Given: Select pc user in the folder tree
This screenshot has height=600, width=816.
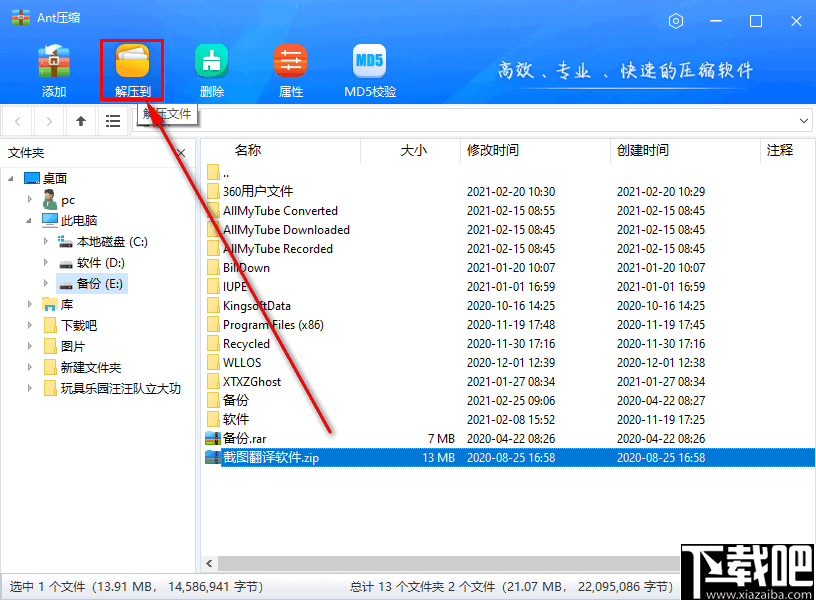Looking at the screenshot, I should [59, 200].
